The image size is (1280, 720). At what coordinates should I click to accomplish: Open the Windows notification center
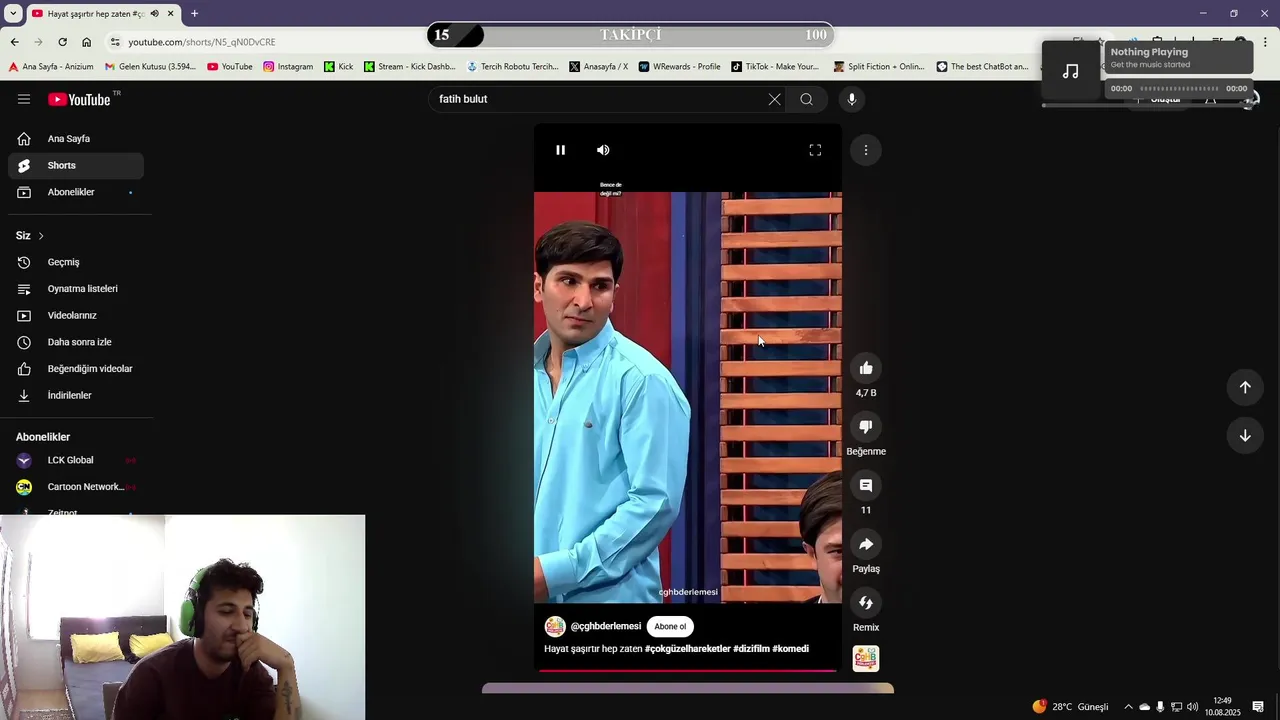point(1258,707)
